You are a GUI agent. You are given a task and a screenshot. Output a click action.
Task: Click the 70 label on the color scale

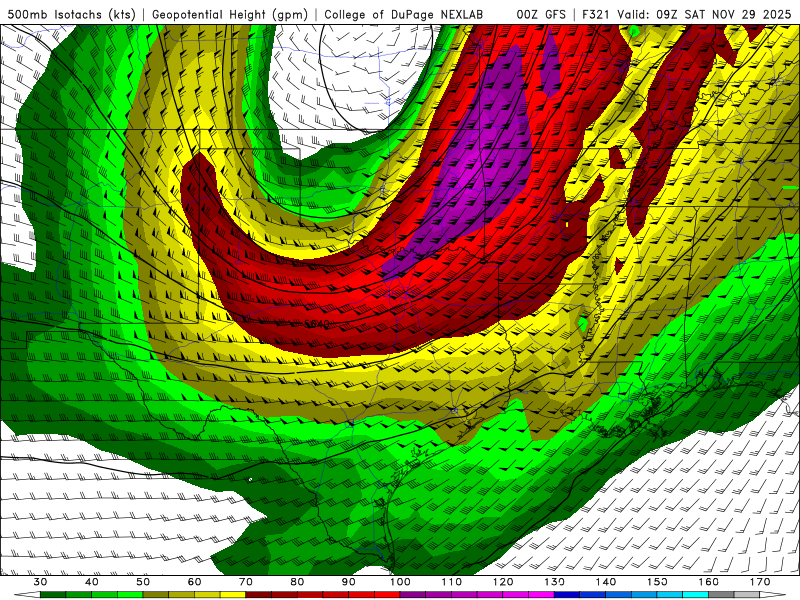246,582
